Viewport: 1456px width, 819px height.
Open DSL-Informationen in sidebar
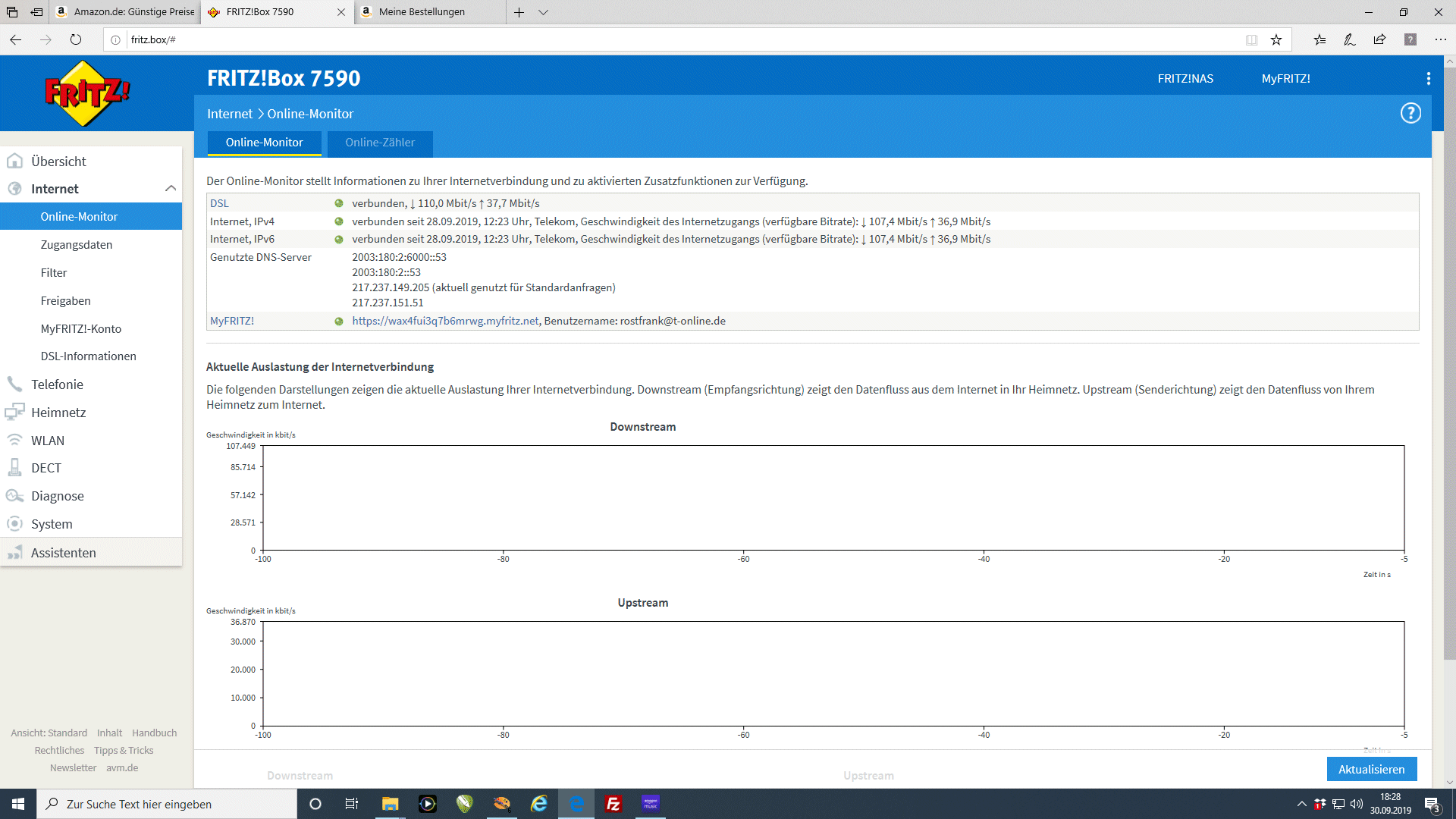pyautogui.click(x=89, y=356)
